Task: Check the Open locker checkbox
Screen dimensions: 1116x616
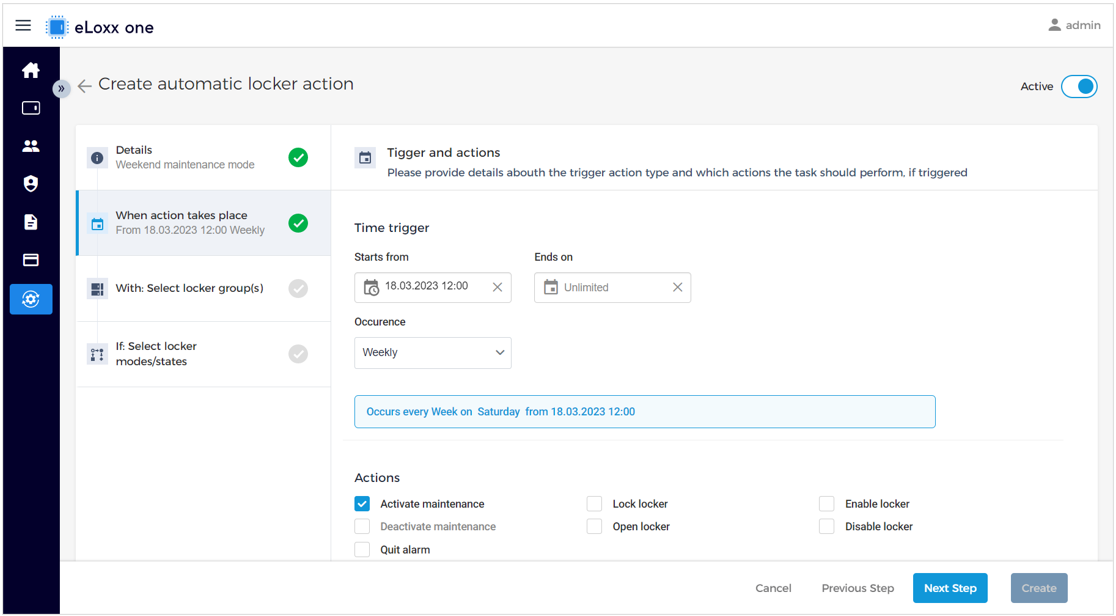Action: [x=594, y=526]
